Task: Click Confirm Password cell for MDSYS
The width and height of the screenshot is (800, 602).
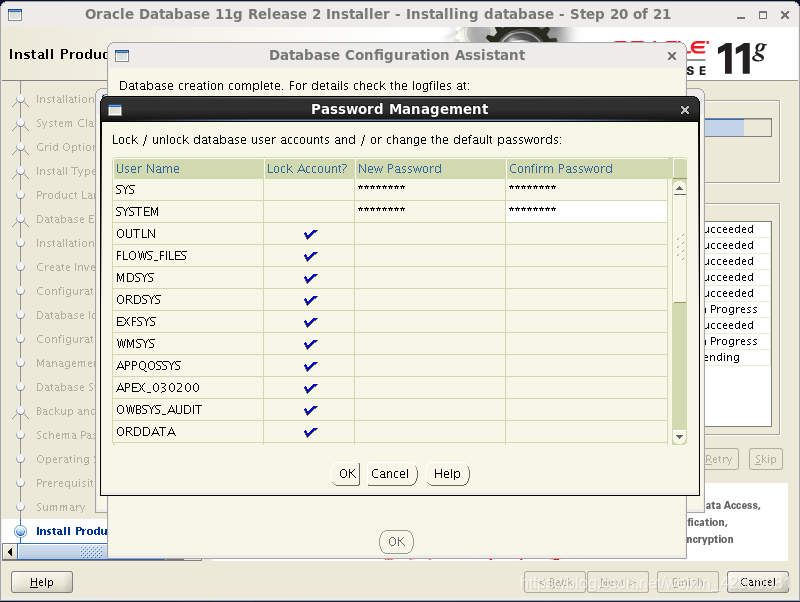Action: point(587,278)
